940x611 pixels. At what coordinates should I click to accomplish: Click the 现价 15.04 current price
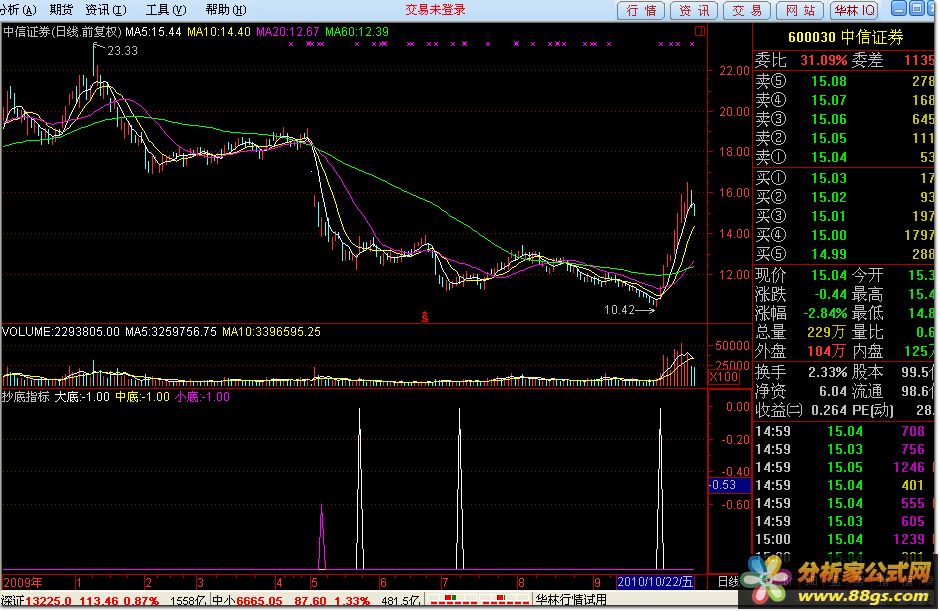(x=829, y=275)
